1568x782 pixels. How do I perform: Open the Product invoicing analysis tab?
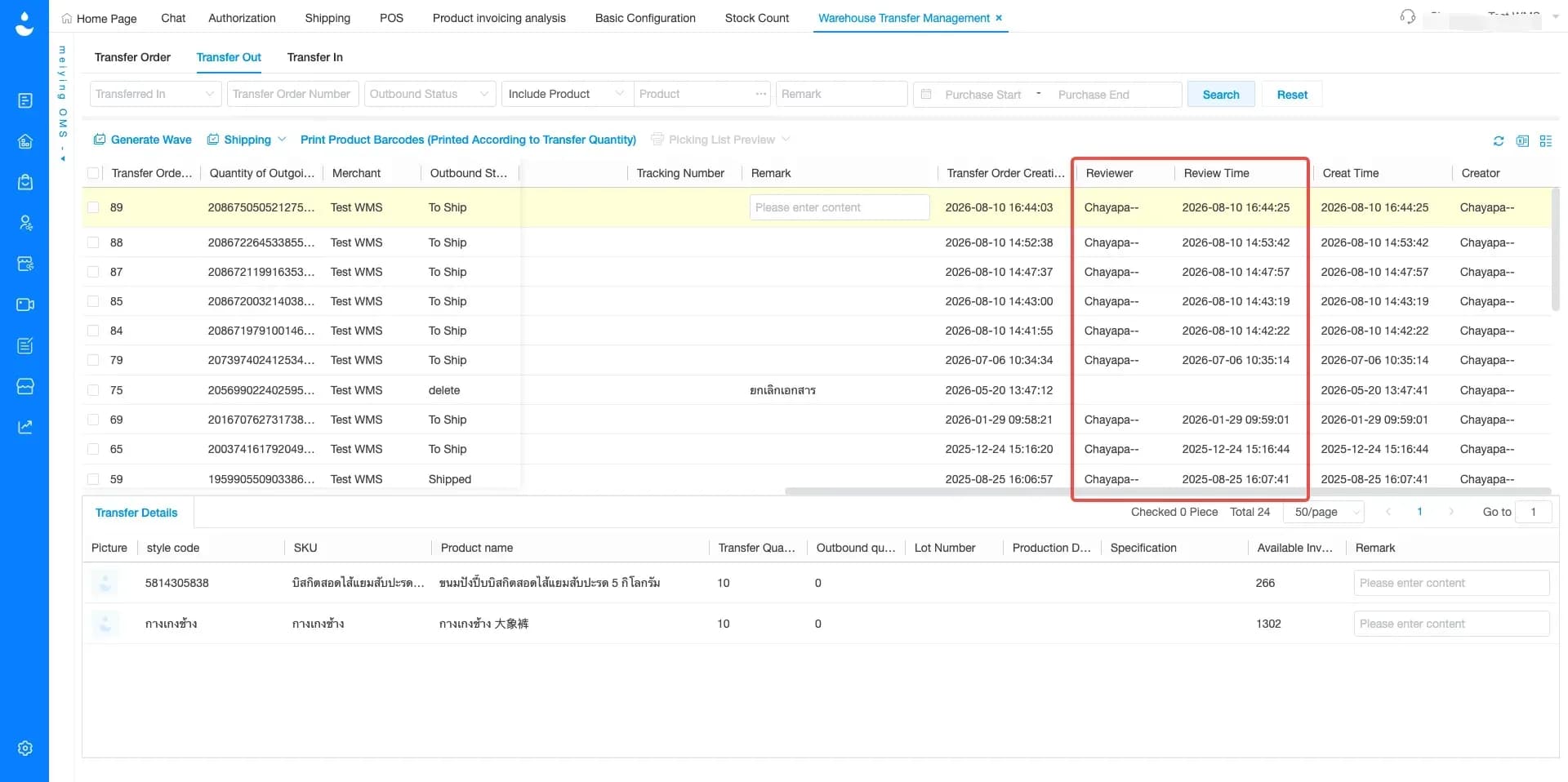coord(499,18)
